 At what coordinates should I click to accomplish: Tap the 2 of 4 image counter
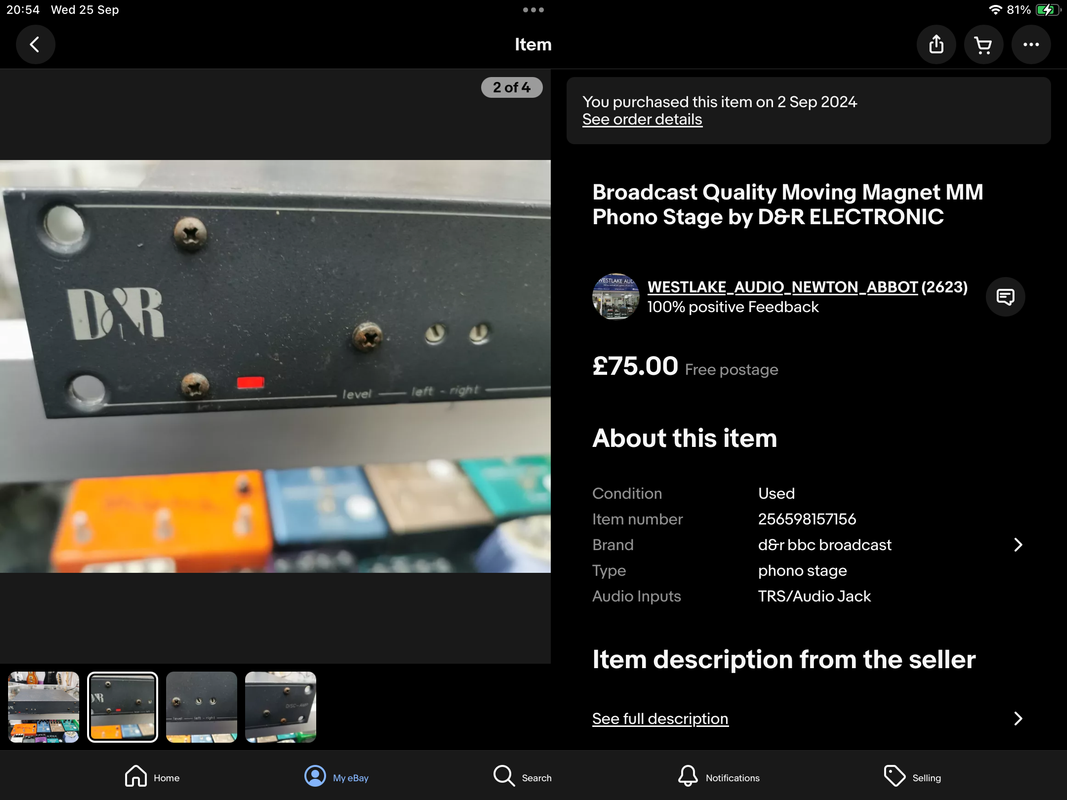pos(512,88)
